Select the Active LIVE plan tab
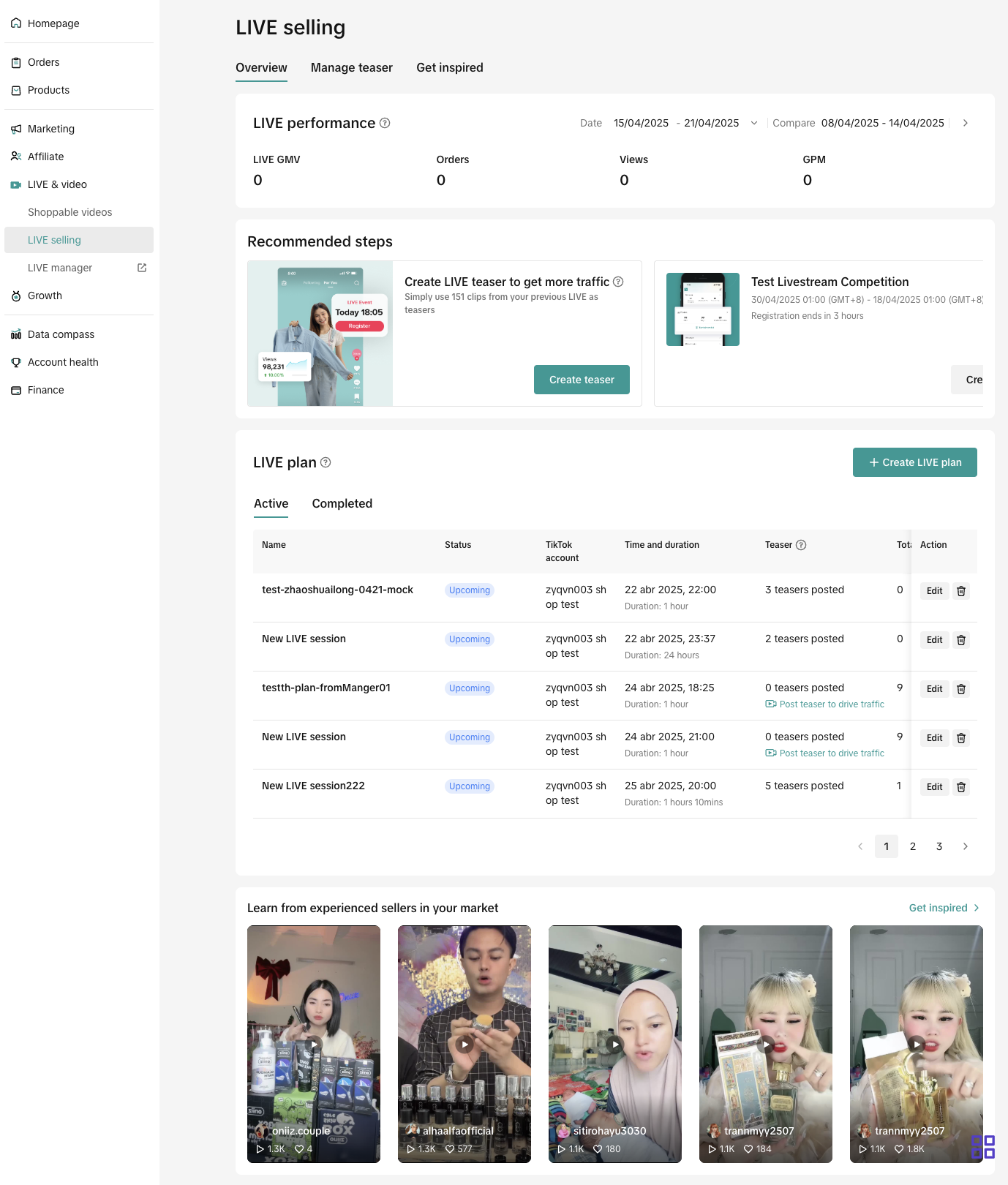Image resolution: width=1008 pixels, height=1185 pixels. [x=271, y=503]
